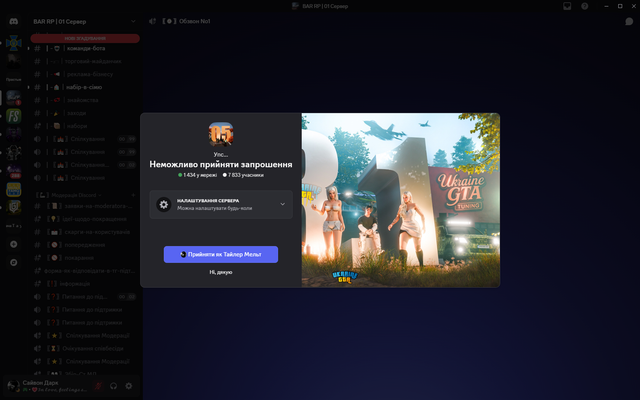Click 1 434 у мережі online count
The width and height of the screenshot is (640, 400).
coord(198,175)
